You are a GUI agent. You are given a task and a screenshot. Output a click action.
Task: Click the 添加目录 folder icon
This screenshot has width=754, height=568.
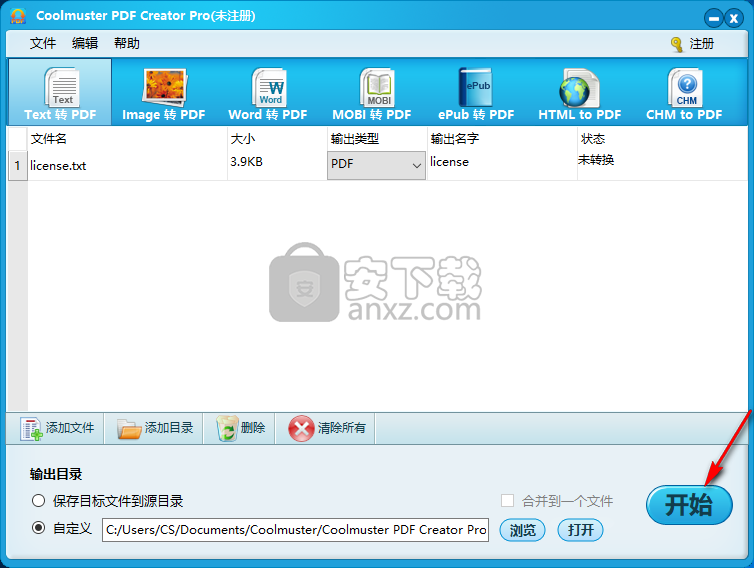pyautogui.click(x=129, y=428)
